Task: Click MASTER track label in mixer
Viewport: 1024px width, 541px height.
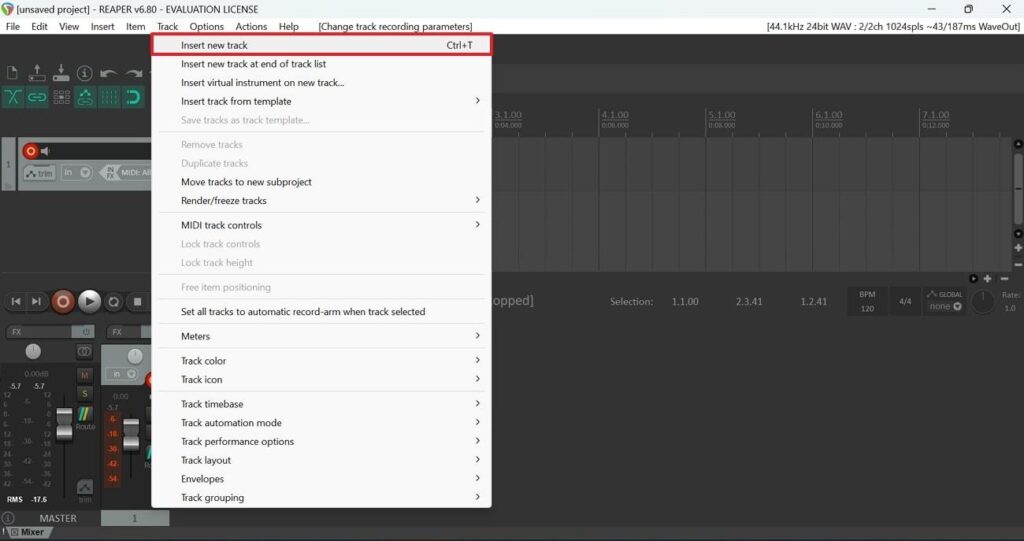Action: coord(58,518)
